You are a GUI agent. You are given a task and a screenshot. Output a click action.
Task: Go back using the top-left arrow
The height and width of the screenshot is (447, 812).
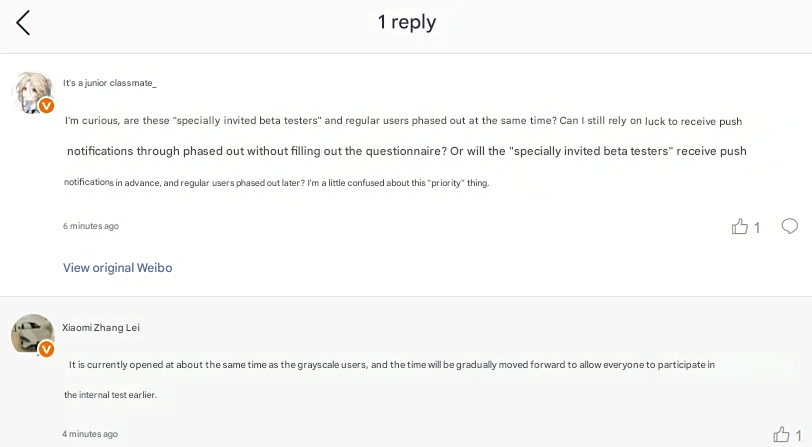tap(23, 23)
